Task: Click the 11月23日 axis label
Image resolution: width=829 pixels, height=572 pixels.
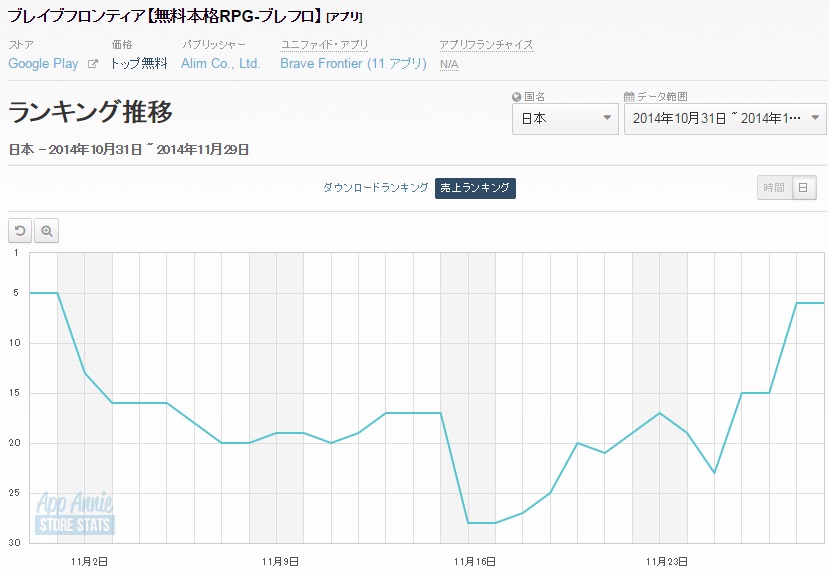Action: [x=667, y=561]
